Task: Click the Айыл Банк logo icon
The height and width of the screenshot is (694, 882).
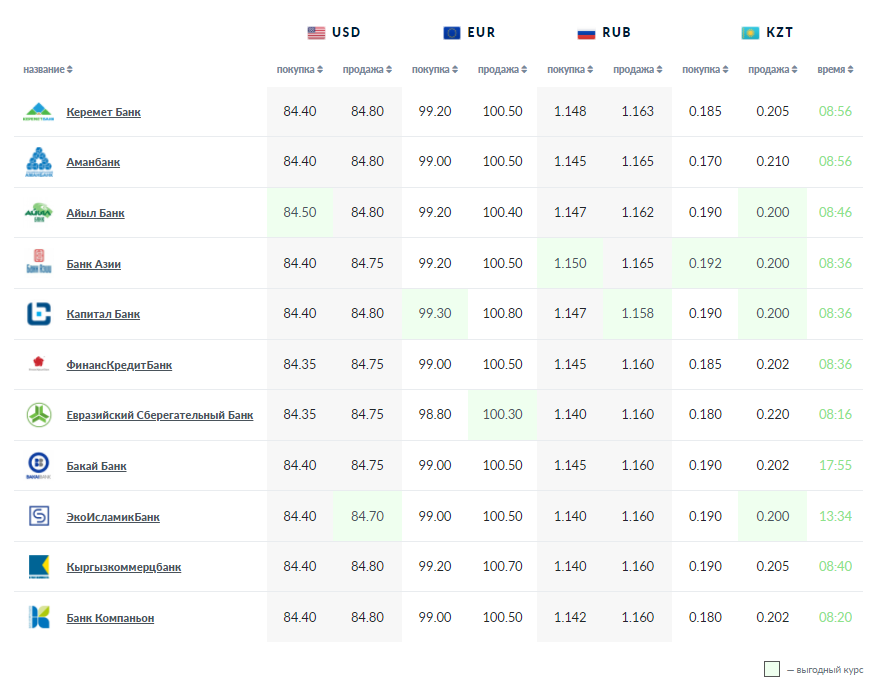Action: 39,213
